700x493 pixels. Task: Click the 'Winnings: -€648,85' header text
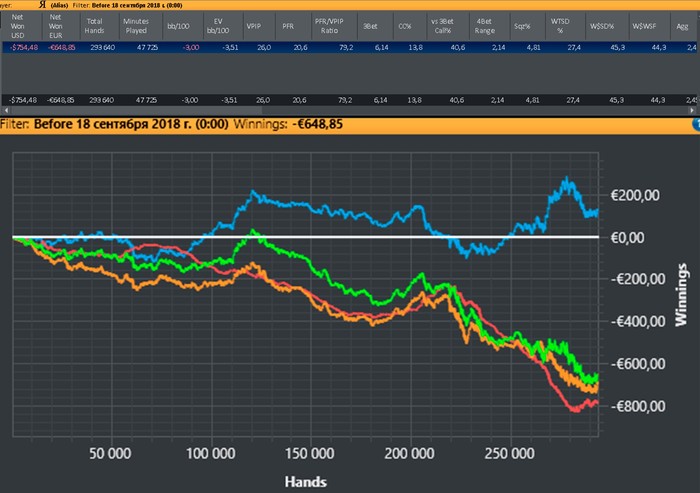click(x=288, y=124)
